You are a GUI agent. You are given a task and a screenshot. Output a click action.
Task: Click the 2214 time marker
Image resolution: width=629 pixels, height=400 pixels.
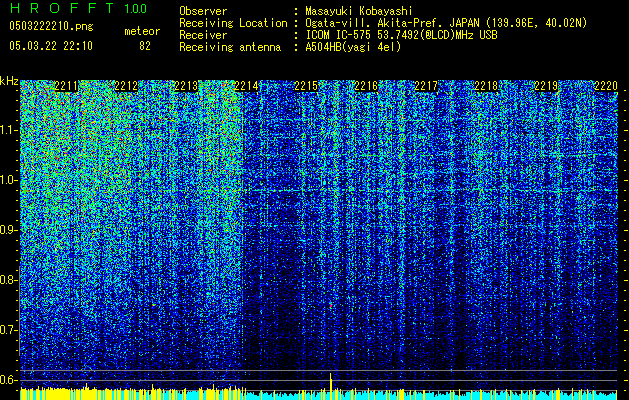tap(246, 86)
